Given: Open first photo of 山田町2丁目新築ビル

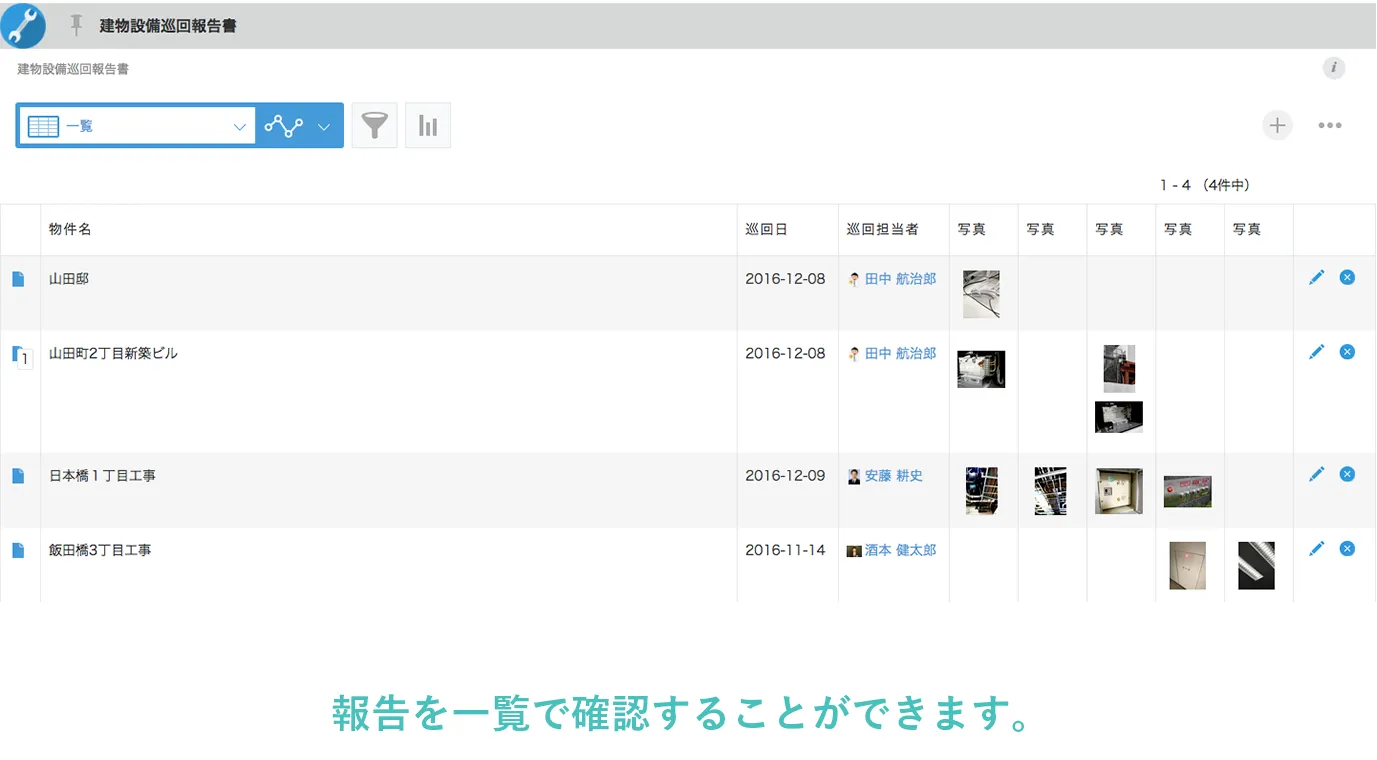Looking at the screenshot, I should [981, 369].
